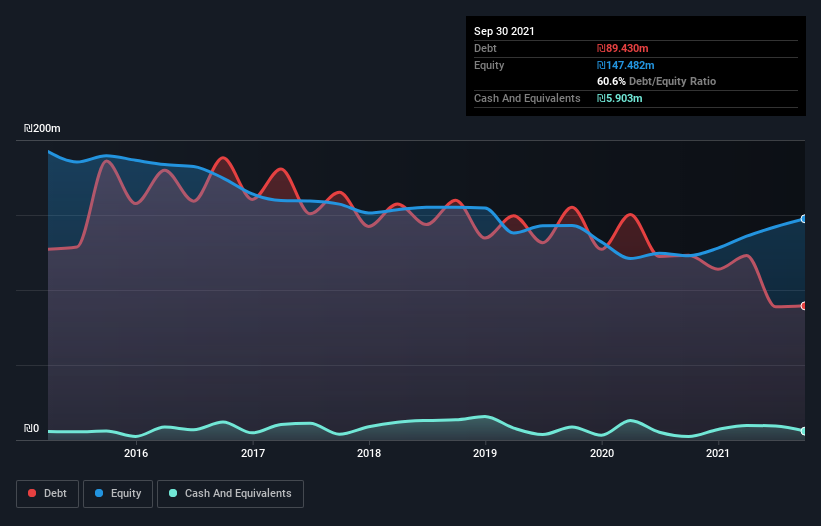
Task: Click the red Debt endpoint marker on chart
Action: tap(804, 306)
